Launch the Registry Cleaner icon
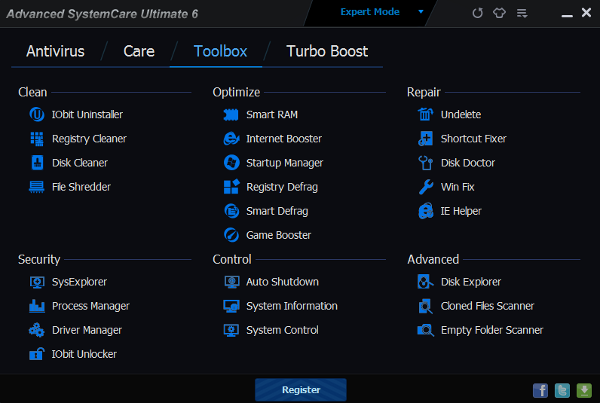The height and width of the screenshot is (403, 600). 36,138
